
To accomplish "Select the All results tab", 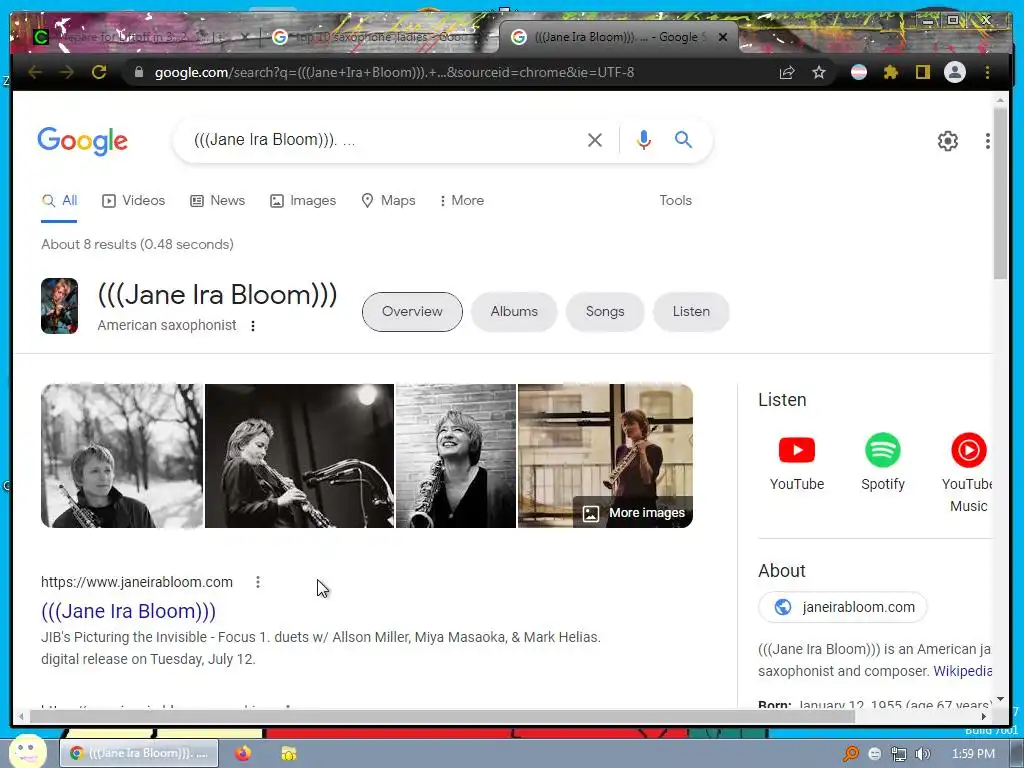I will coord(59,200).
